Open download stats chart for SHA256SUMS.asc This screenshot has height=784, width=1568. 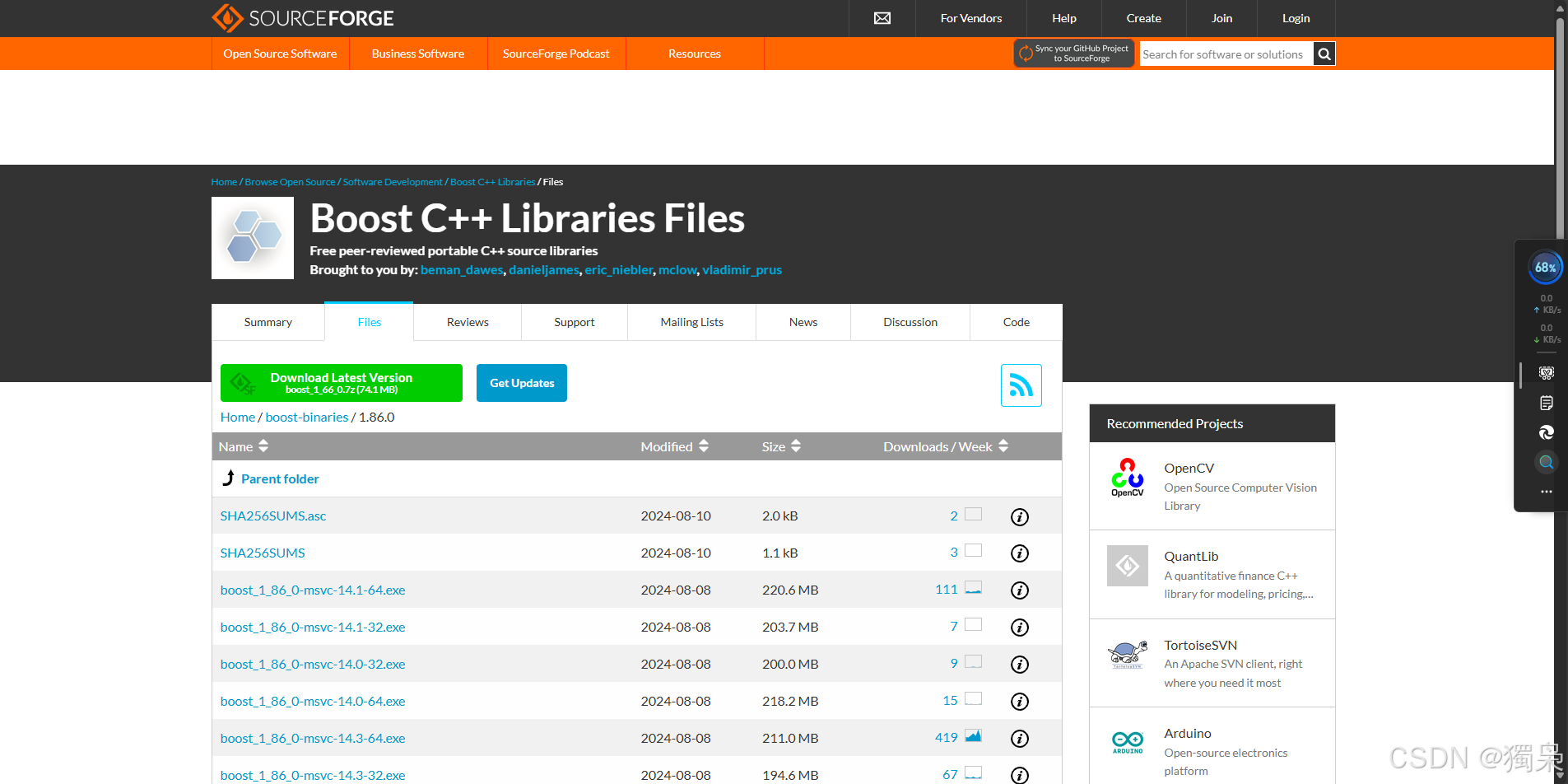pos(973,514)
